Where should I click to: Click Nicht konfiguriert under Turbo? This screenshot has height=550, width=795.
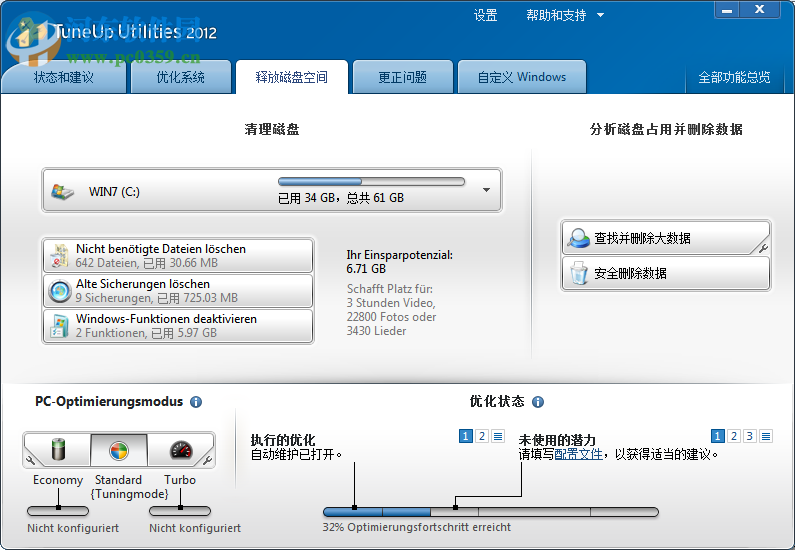(195, 528)
